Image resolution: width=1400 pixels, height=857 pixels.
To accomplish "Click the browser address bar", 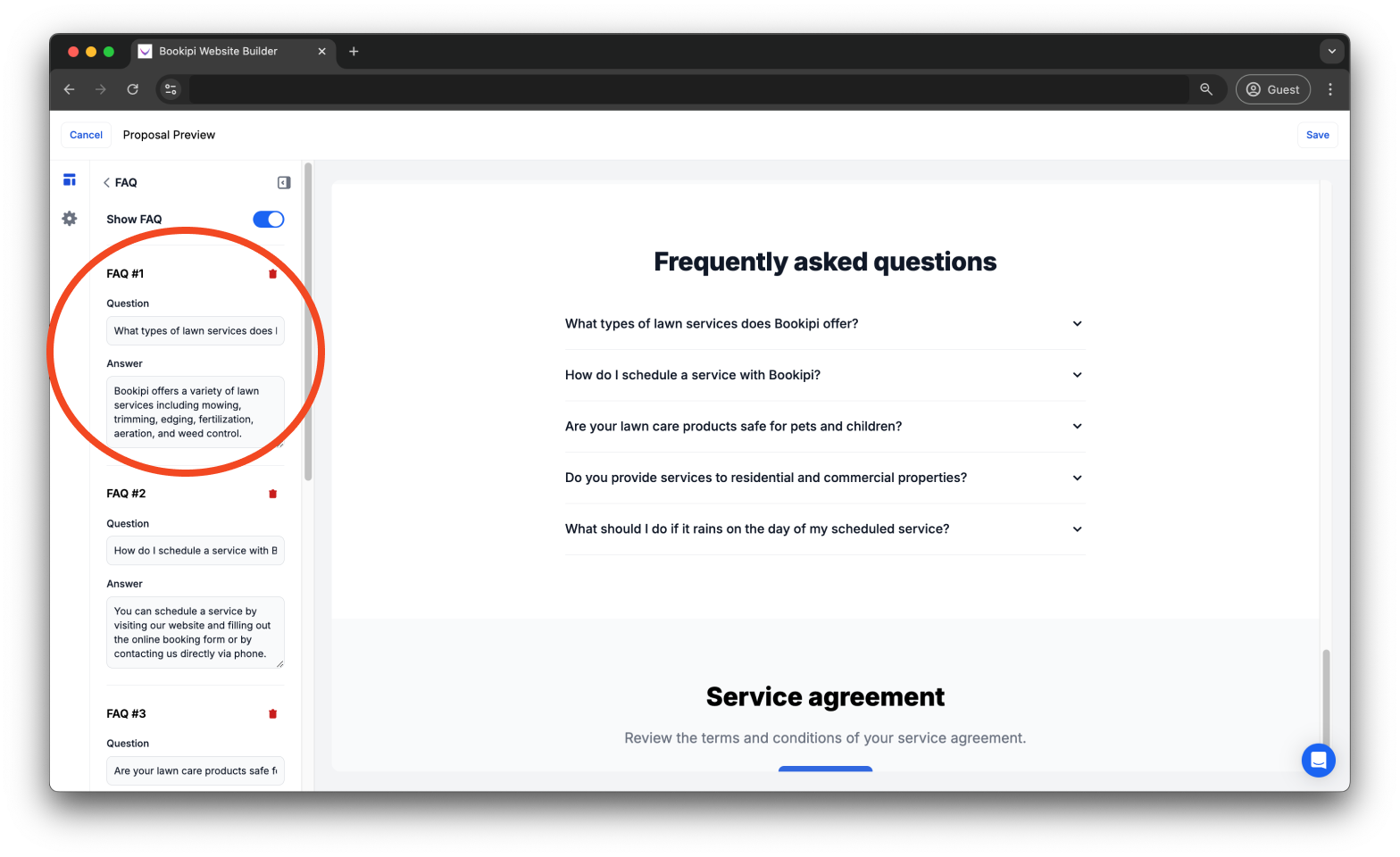I will (x=688, y=89).
